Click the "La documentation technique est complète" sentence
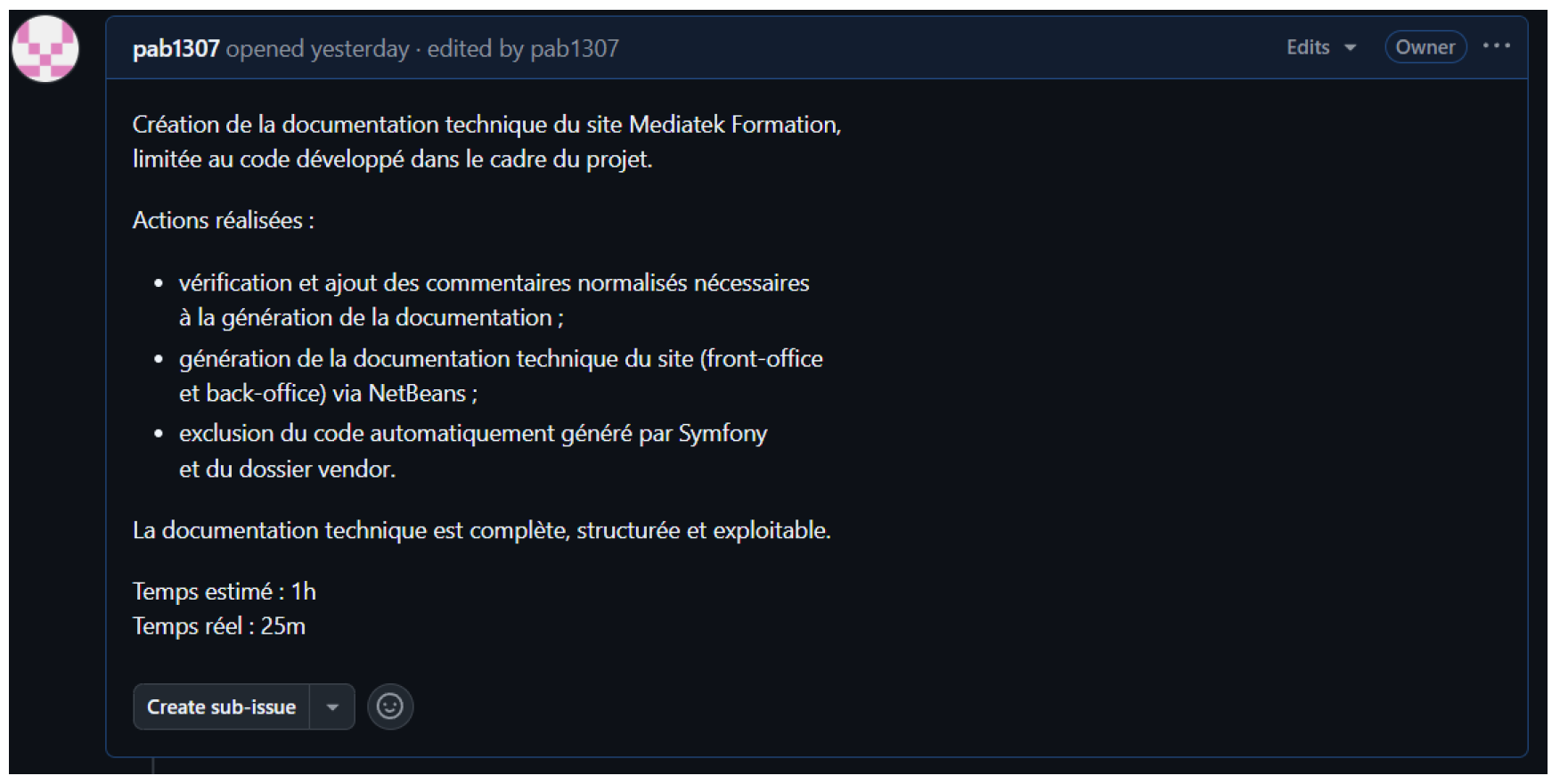1560x784 pixels. pyautogui.click(x=481, y=530)
